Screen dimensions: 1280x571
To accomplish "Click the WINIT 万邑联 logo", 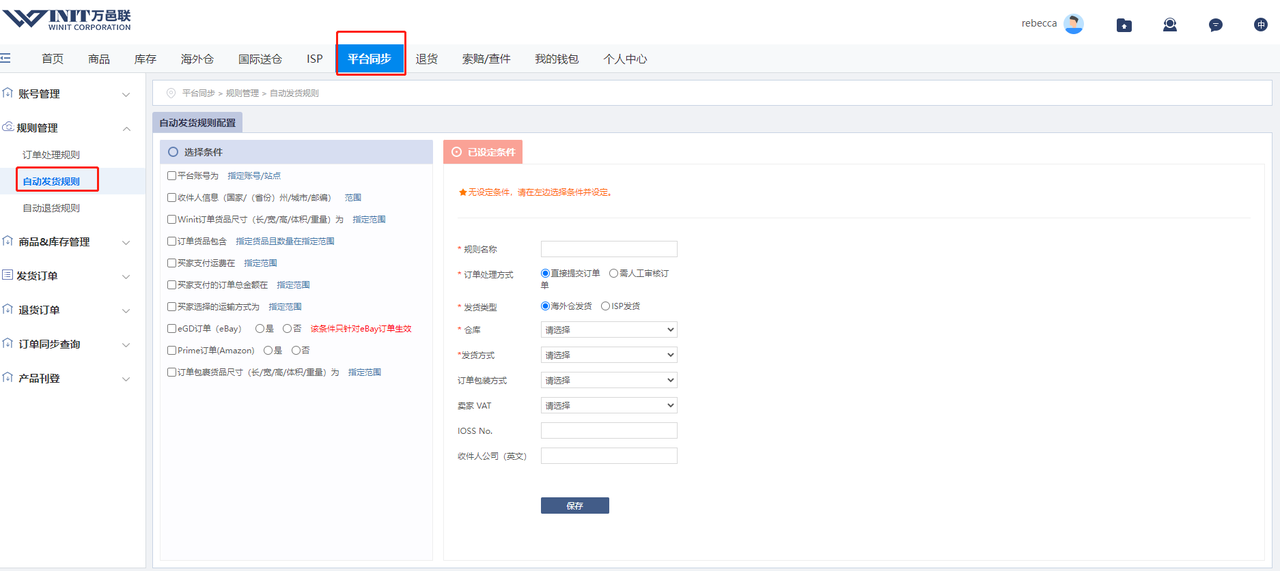I will [68, 19].
